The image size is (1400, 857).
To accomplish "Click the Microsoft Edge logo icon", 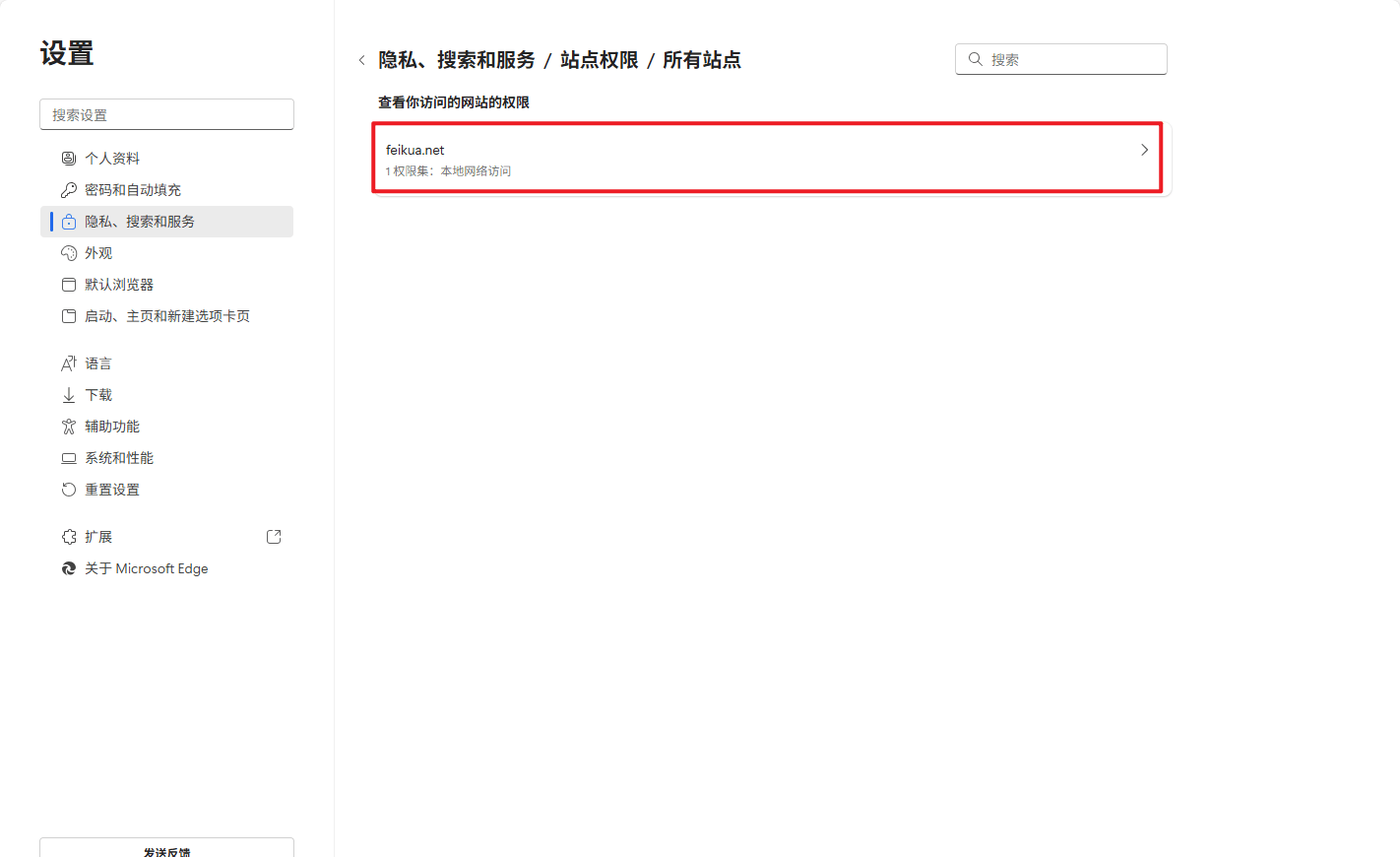I will [x=69, y=568].
